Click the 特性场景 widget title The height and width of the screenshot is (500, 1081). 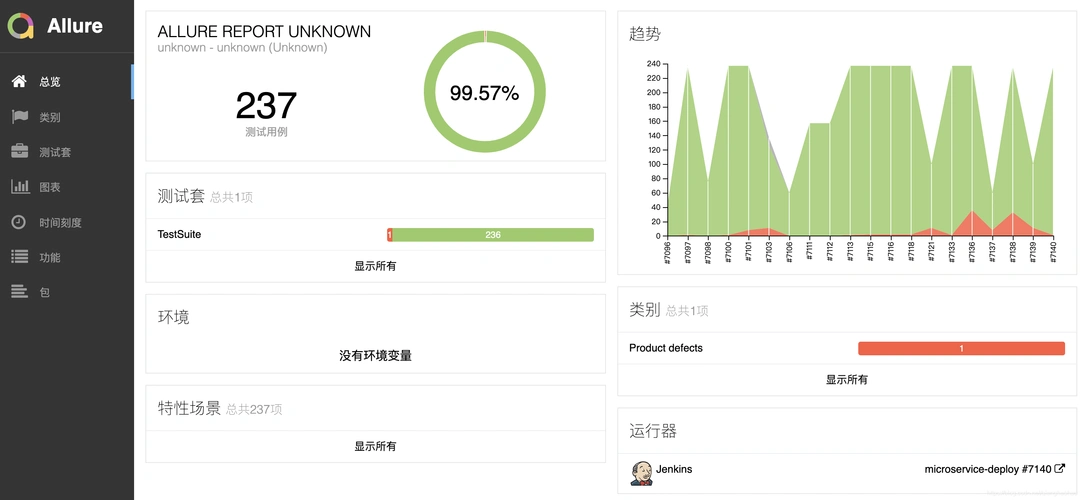click(x=189, y=408)
